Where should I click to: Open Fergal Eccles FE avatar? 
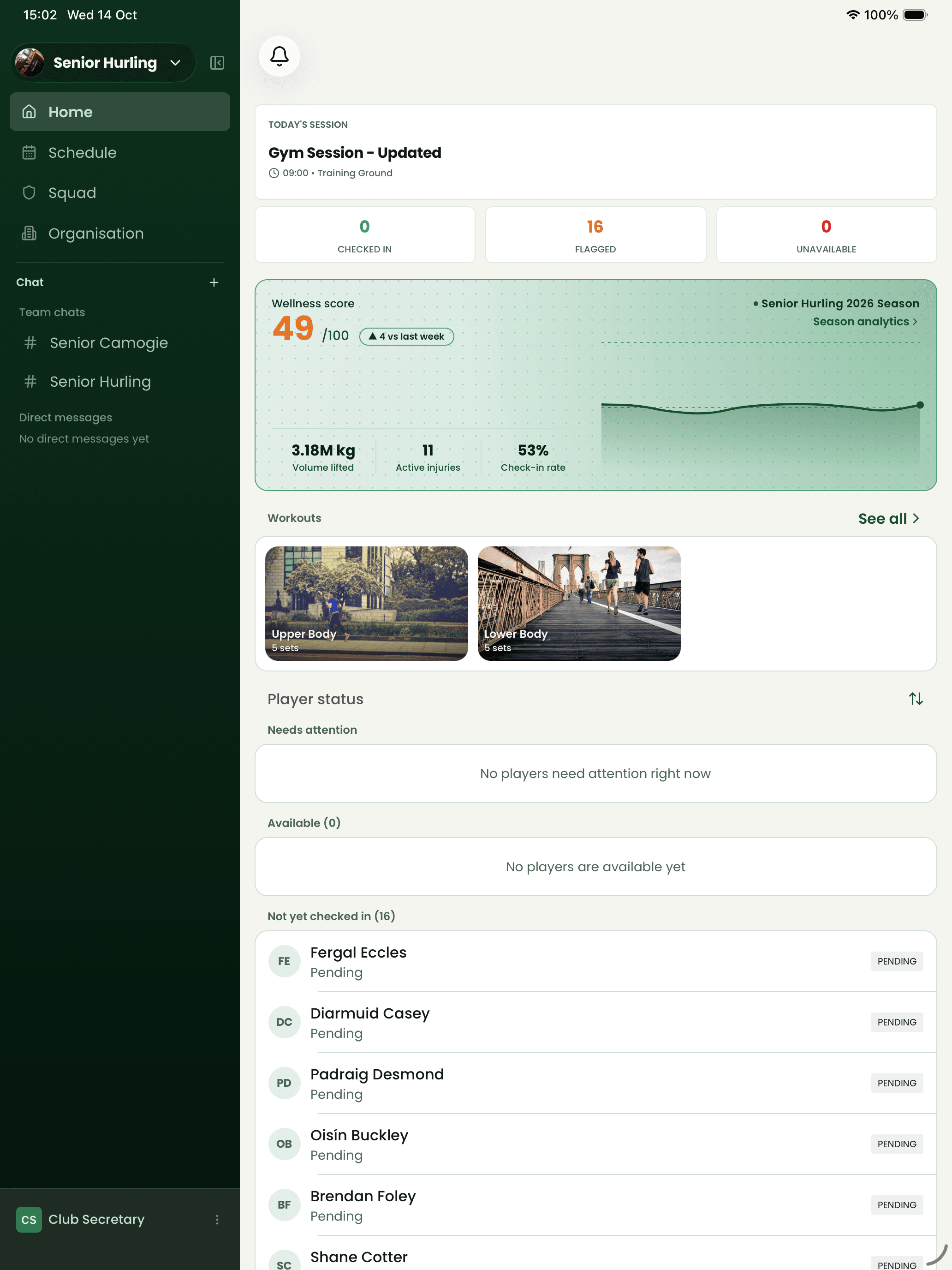pyautogui.click(x=284, y=961)
